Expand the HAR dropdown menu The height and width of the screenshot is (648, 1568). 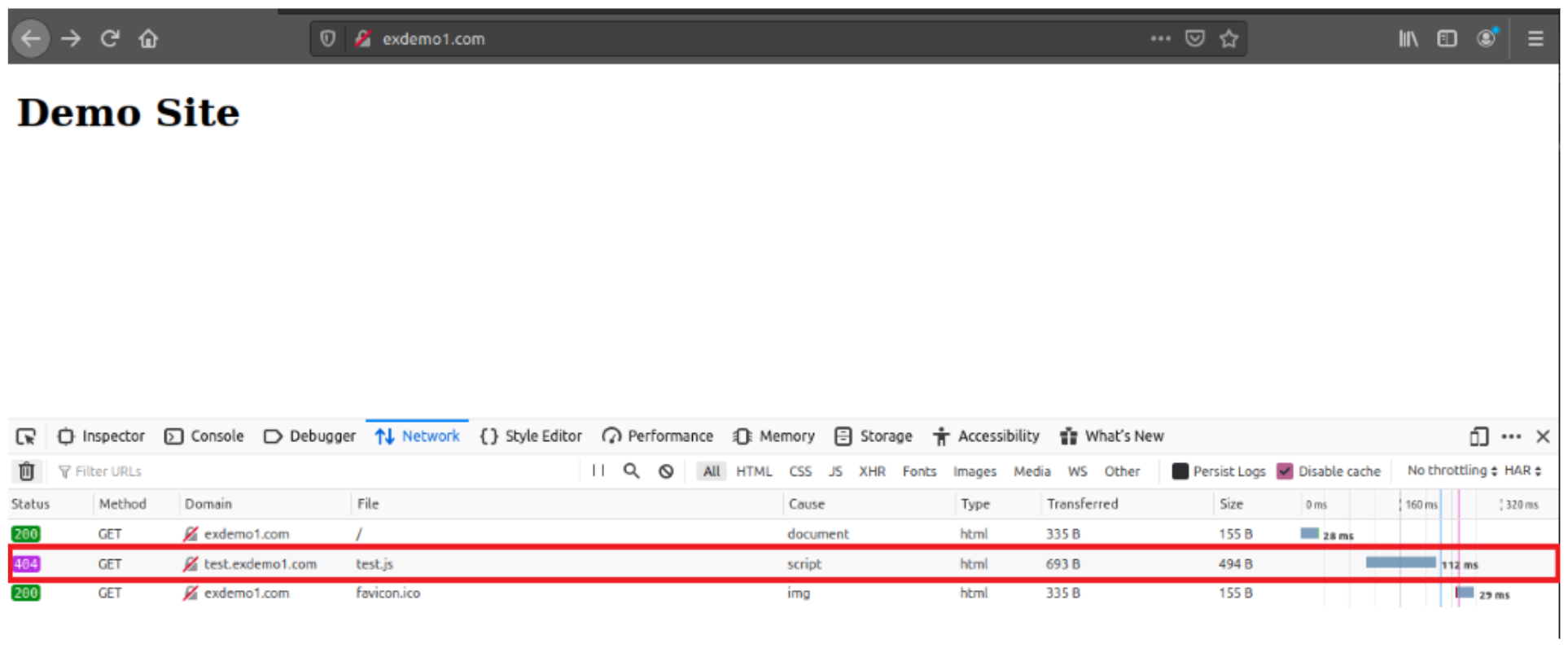(x=1522, y=471)
